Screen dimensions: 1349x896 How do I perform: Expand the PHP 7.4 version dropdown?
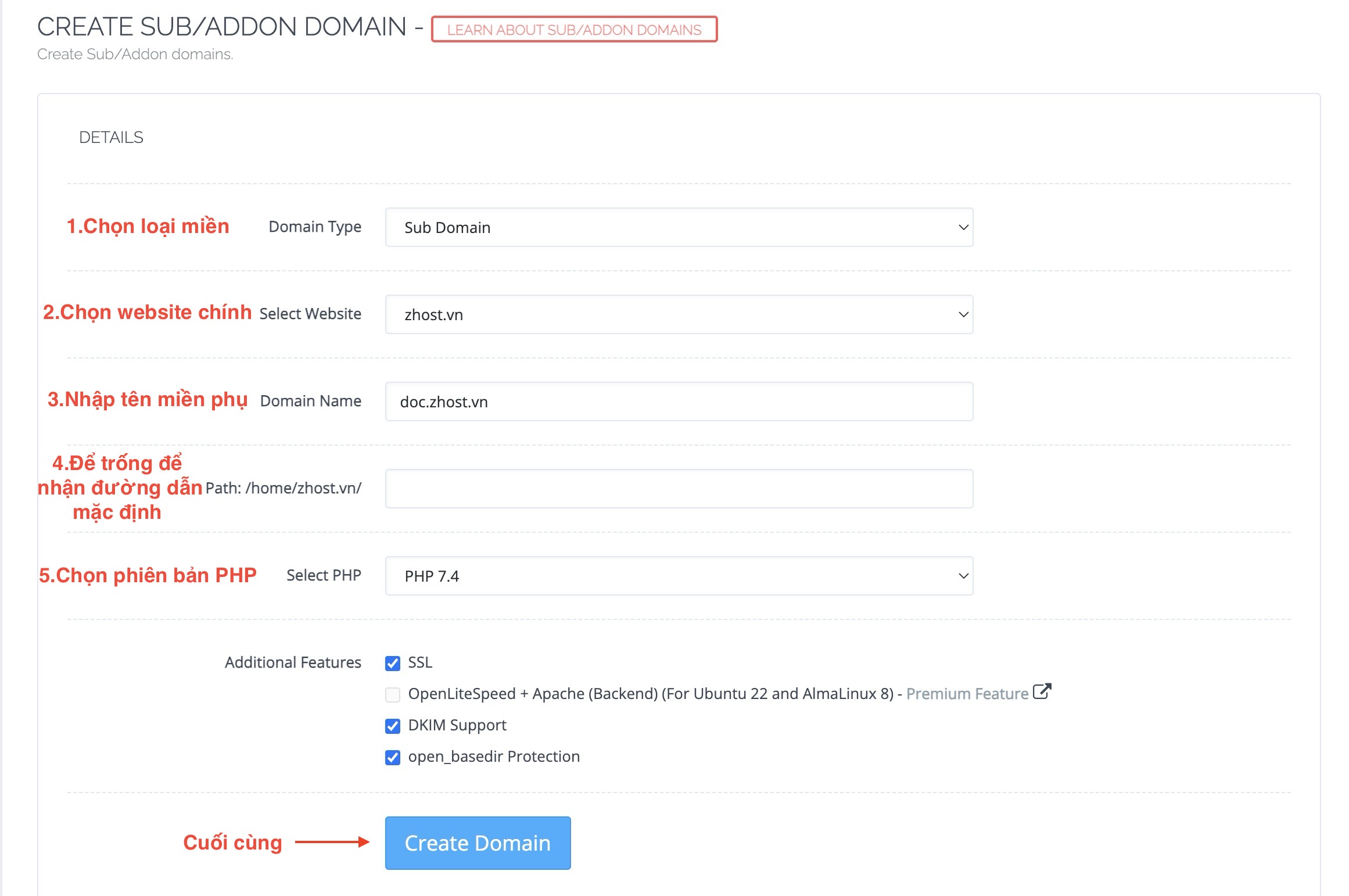(x=679, y=576)
